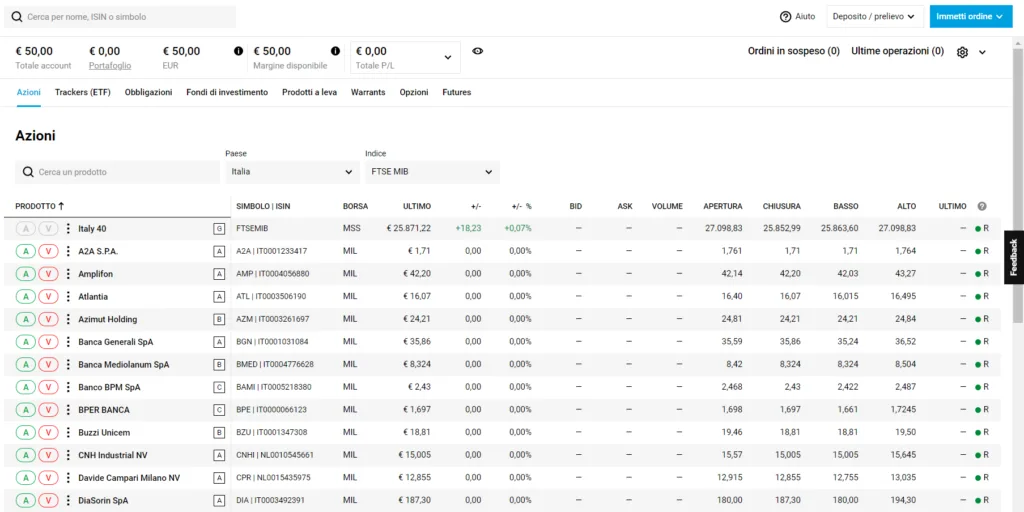This screenshot has height=512, width=1024.
Task: Click the column help icon in table header
Action: tap(982, 206)
